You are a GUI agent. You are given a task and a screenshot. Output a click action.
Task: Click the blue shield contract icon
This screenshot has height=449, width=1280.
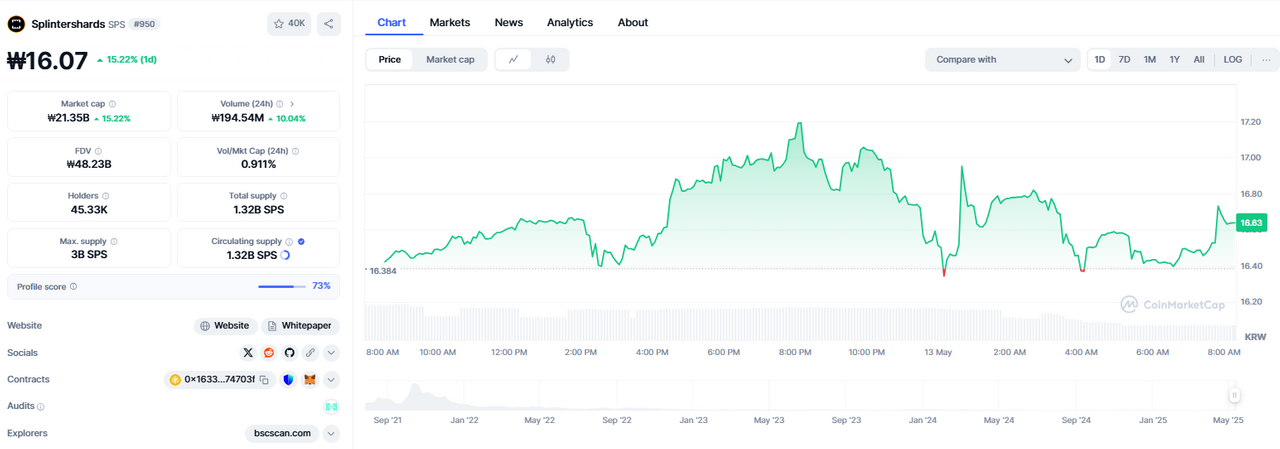tap(289, 380)
